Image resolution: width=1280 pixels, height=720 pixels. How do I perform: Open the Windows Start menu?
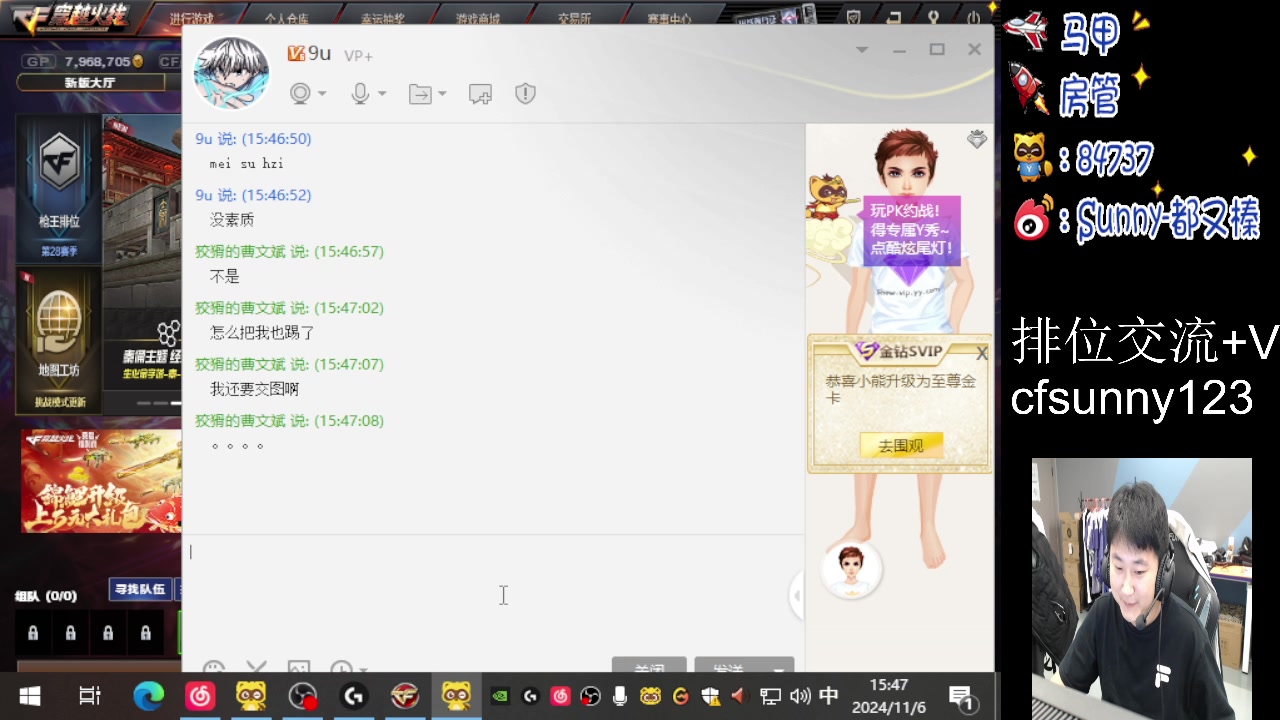pos(29,696)
